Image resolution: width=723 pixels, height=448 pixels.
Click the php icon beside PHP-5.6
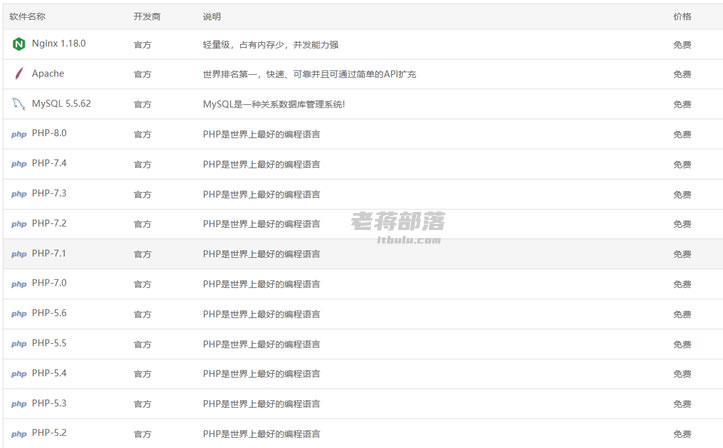coord(19,314)
